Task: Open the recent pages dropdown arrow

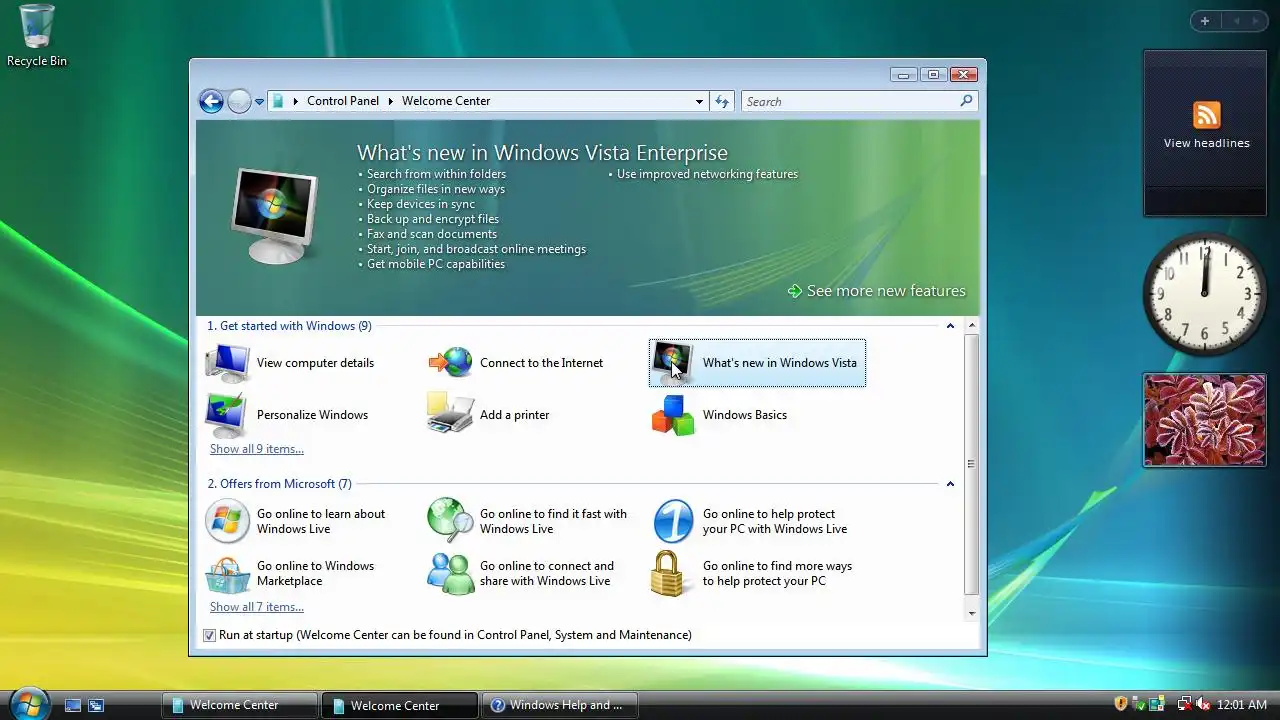Action: [x=259, y=101]
